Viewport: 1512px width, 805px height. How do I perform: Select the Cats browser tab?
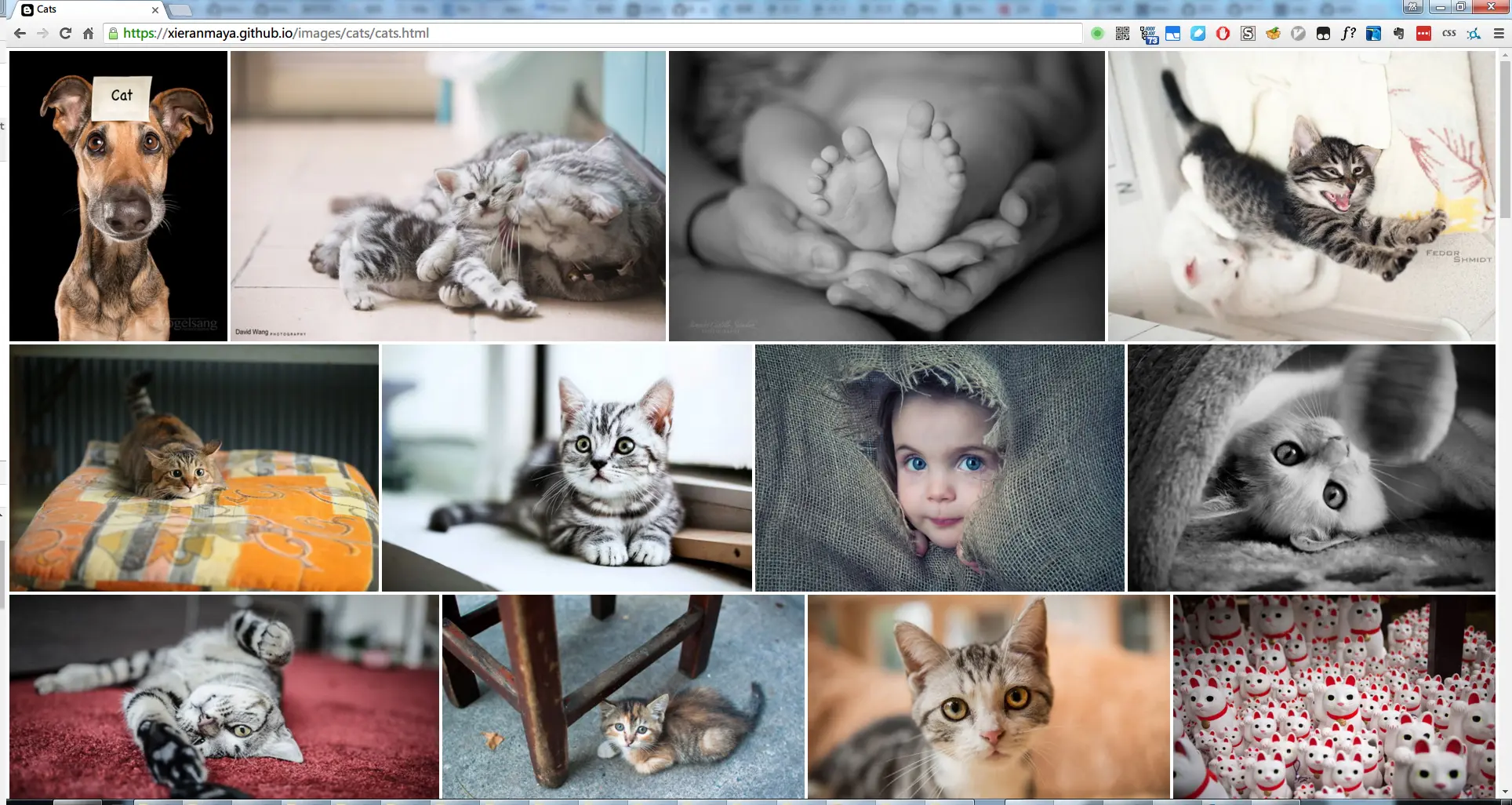(89, 10)
